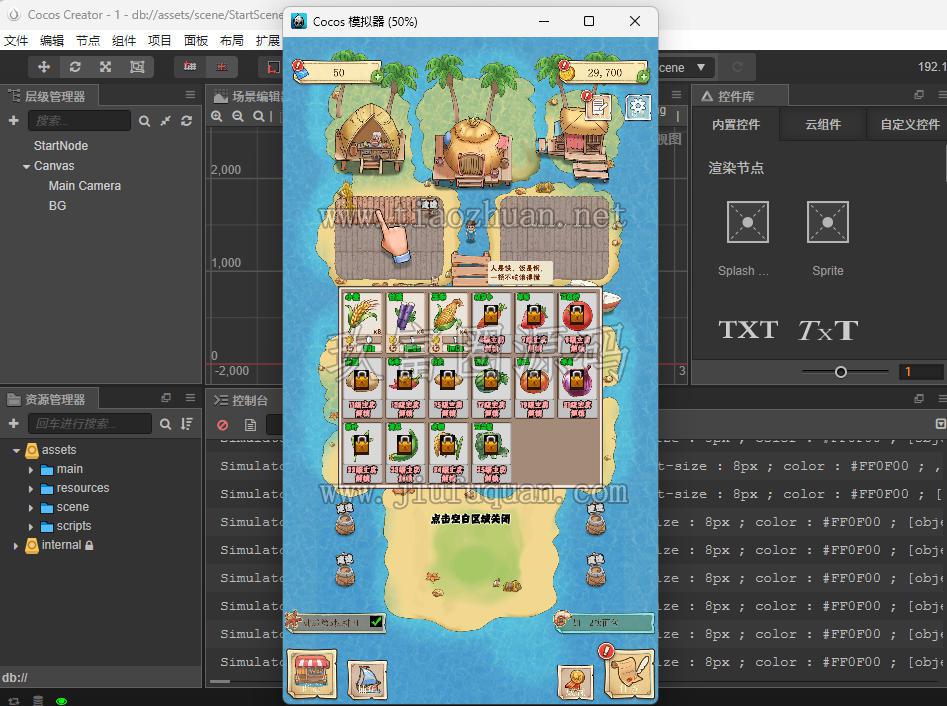The height and width of the screenshot is (706, 947).
Task: Open hierarchy panel hamburger menu
Action: (190, 95)
